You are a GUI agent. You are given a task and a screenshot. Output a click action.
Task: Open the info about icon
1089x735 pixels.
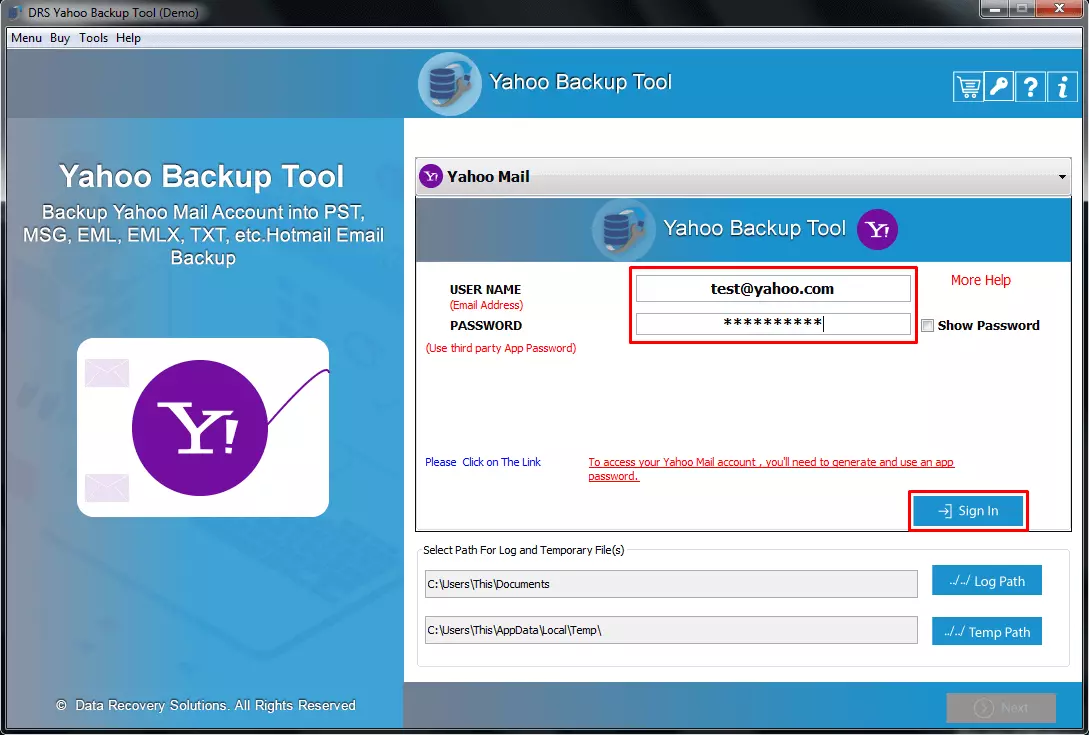click(1062, 88)
